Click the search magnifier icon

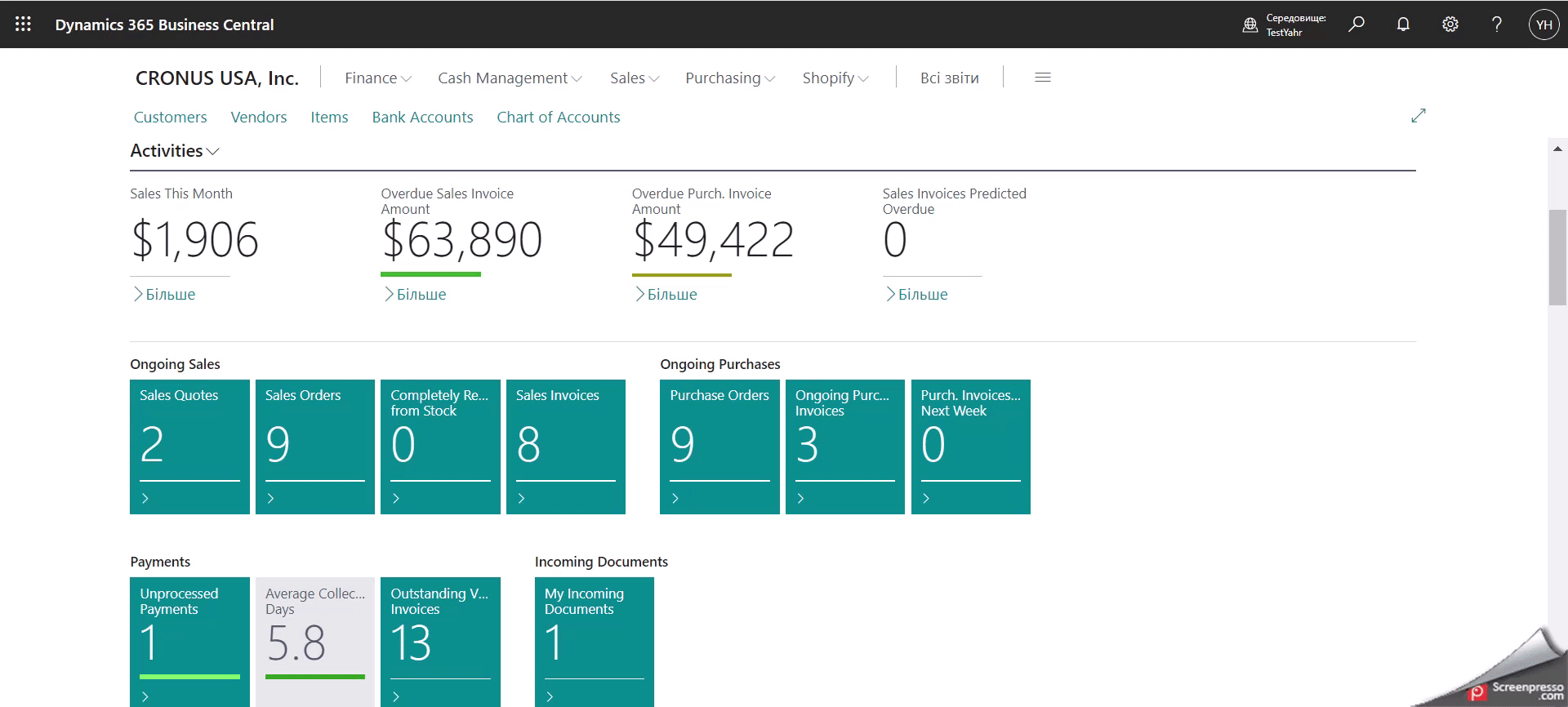pos(1356,24)
